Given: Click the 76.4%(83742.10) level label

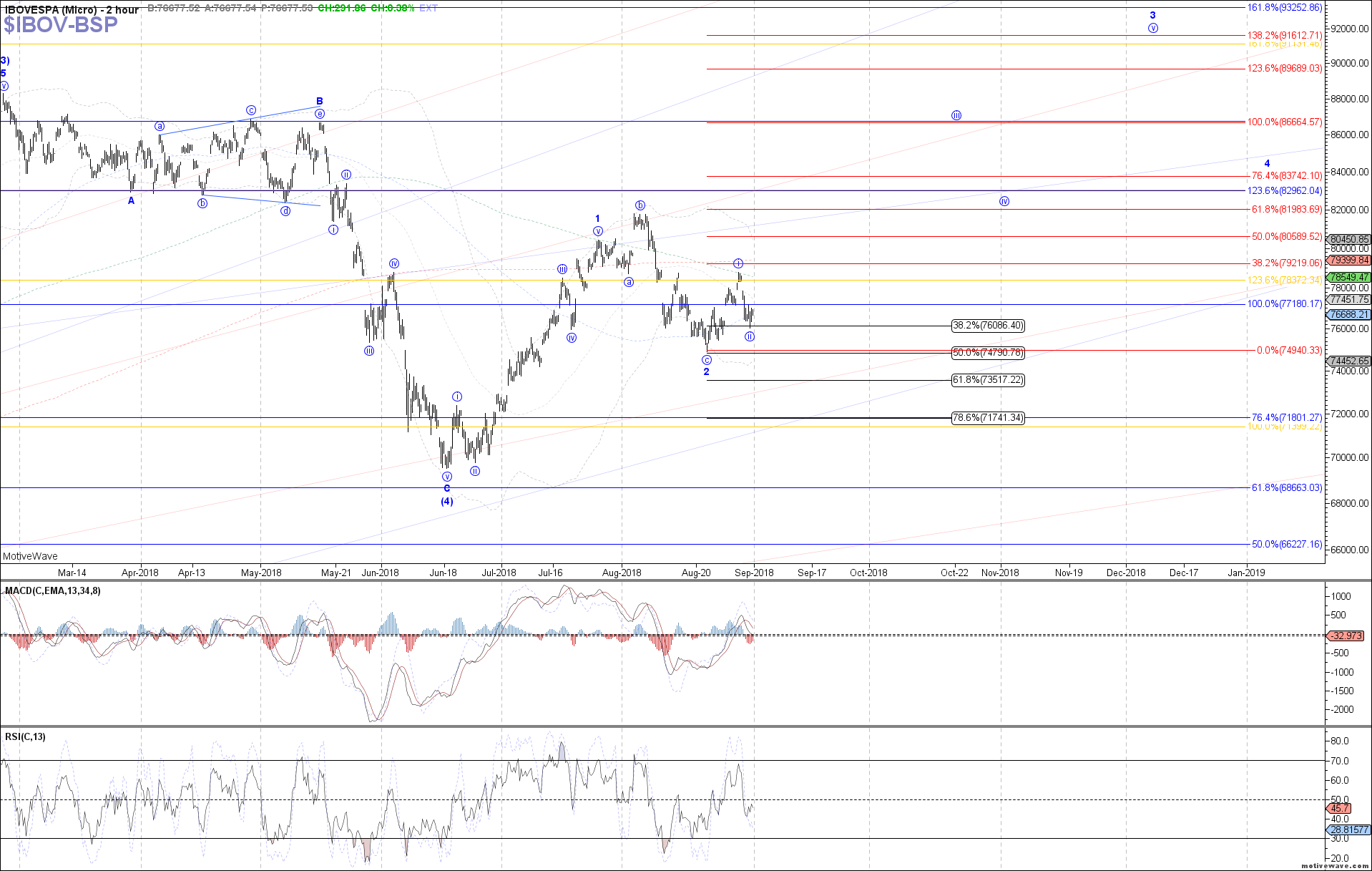Looking at the screenshot, I should pos(1287,176).
